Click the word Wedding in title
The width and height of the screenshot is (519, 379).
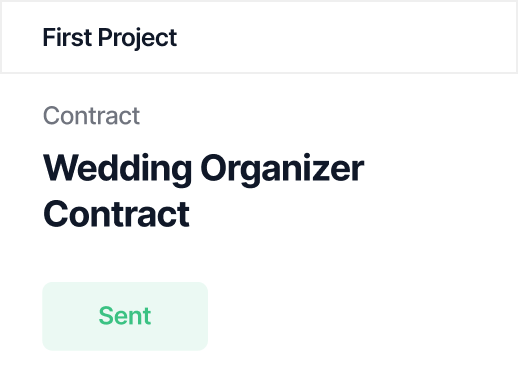pyautogui.click(x=118, y=168)
